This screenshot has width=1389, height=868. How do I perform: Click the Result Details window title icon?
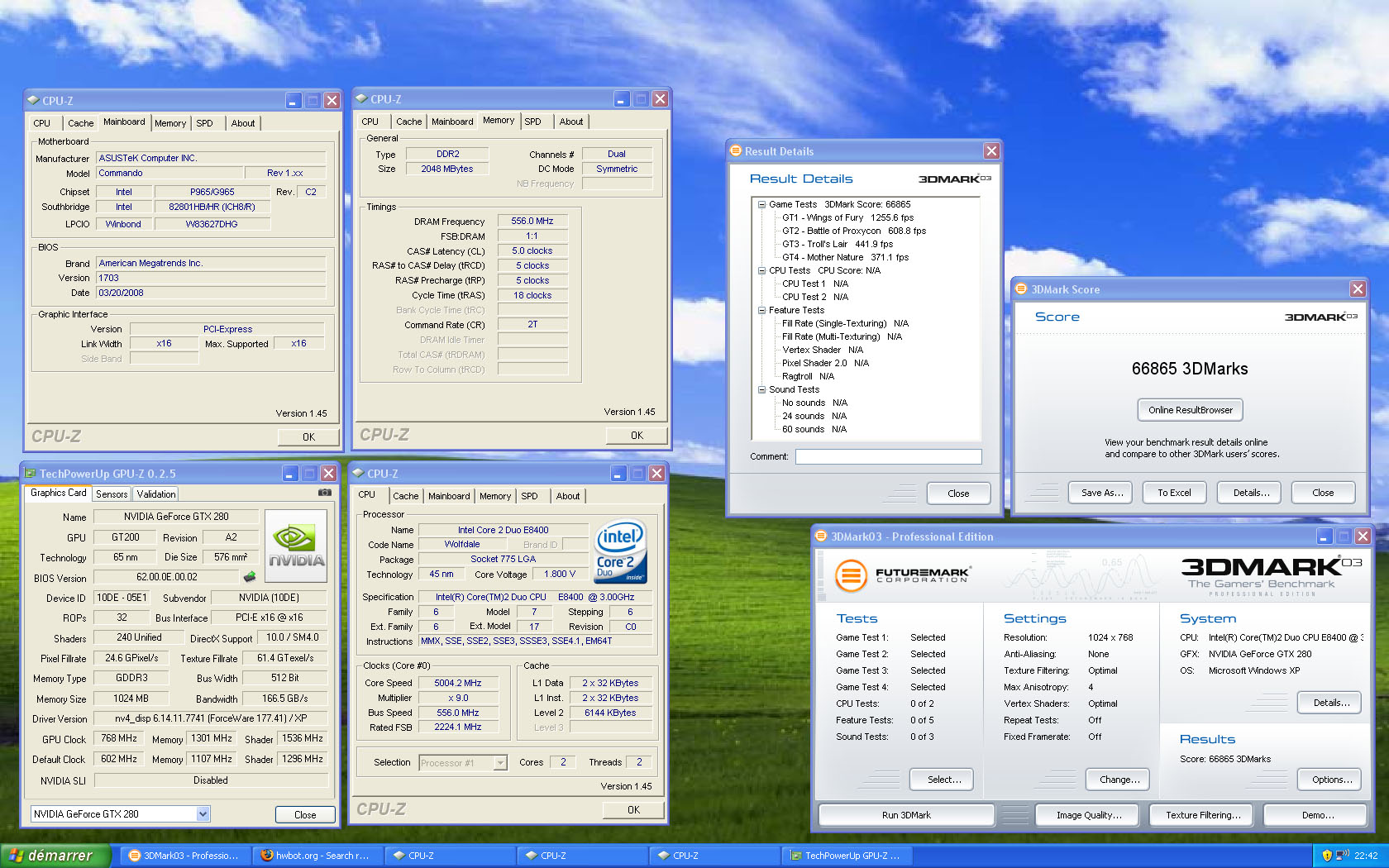click(736, 151)
